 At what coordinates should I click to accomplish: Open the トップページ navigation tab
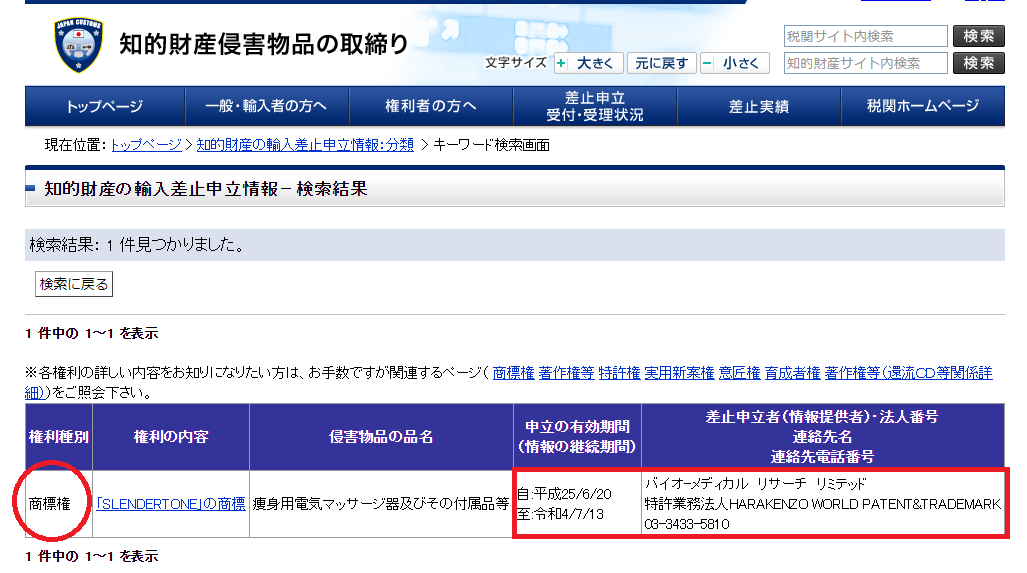click(x=105, y=106)
